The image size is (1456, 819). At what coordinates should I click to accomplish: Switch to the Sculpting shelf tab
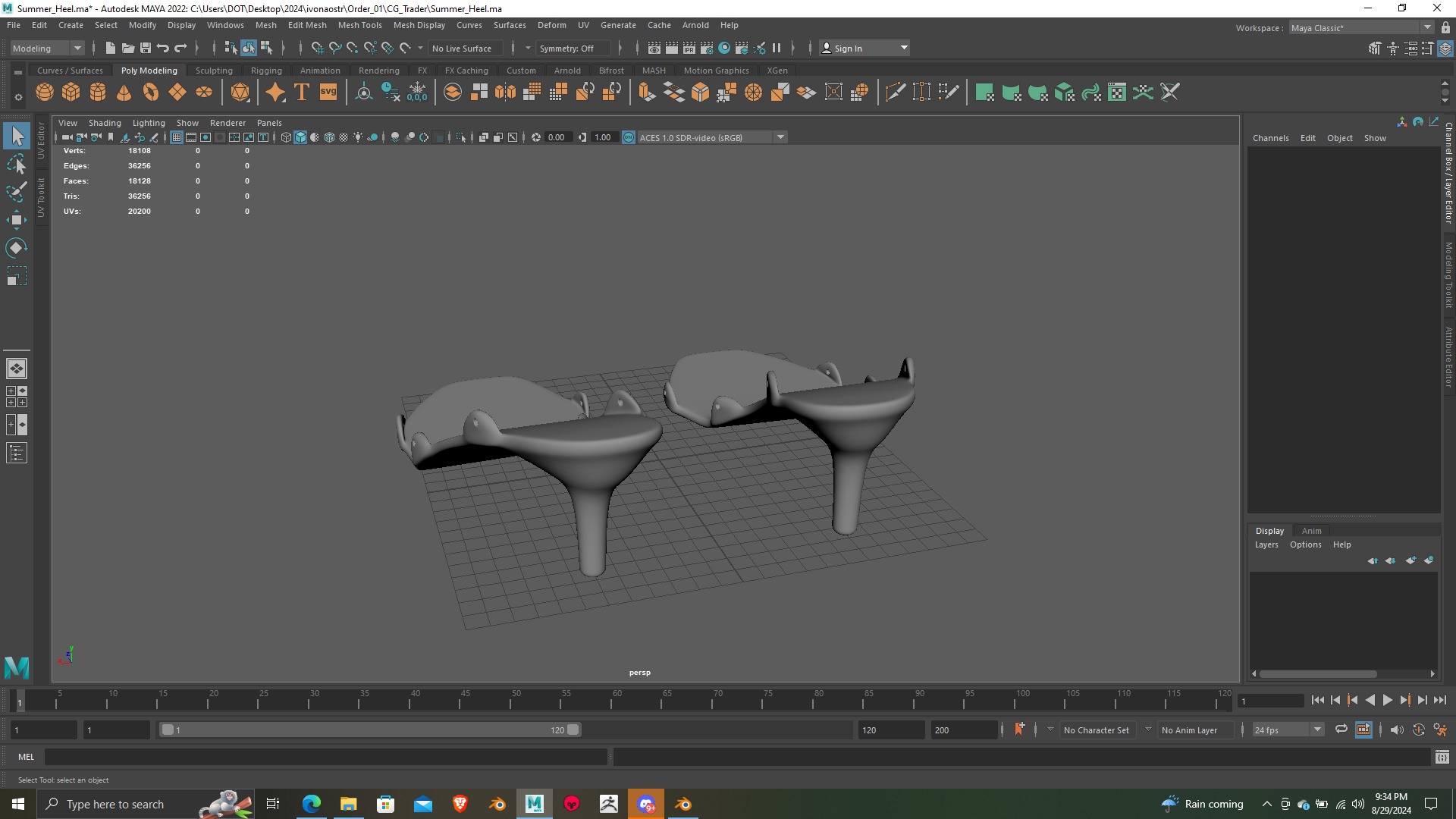pos(214,71)
